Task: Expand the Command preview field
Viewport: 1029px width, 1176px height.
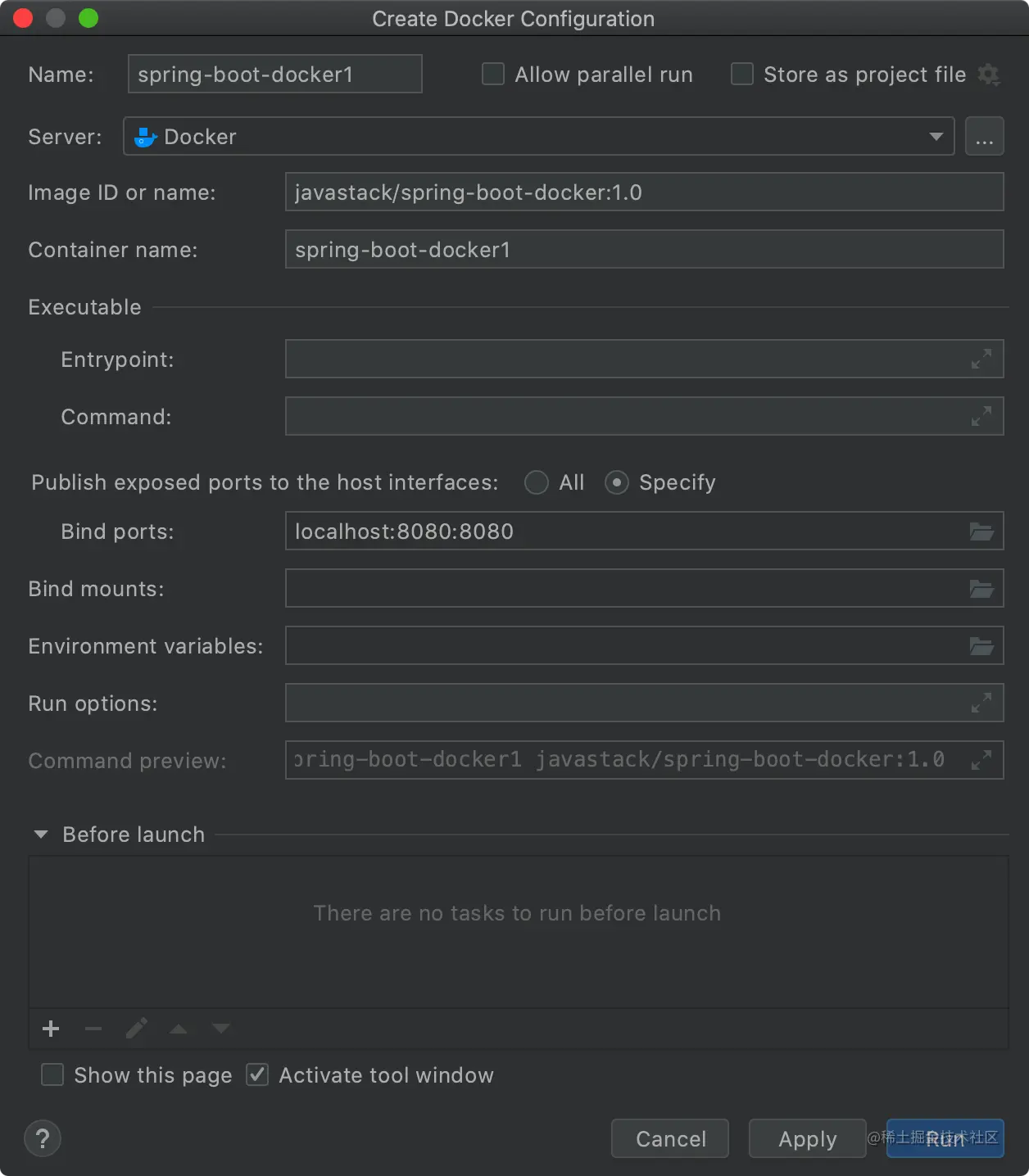Action: 981,760
